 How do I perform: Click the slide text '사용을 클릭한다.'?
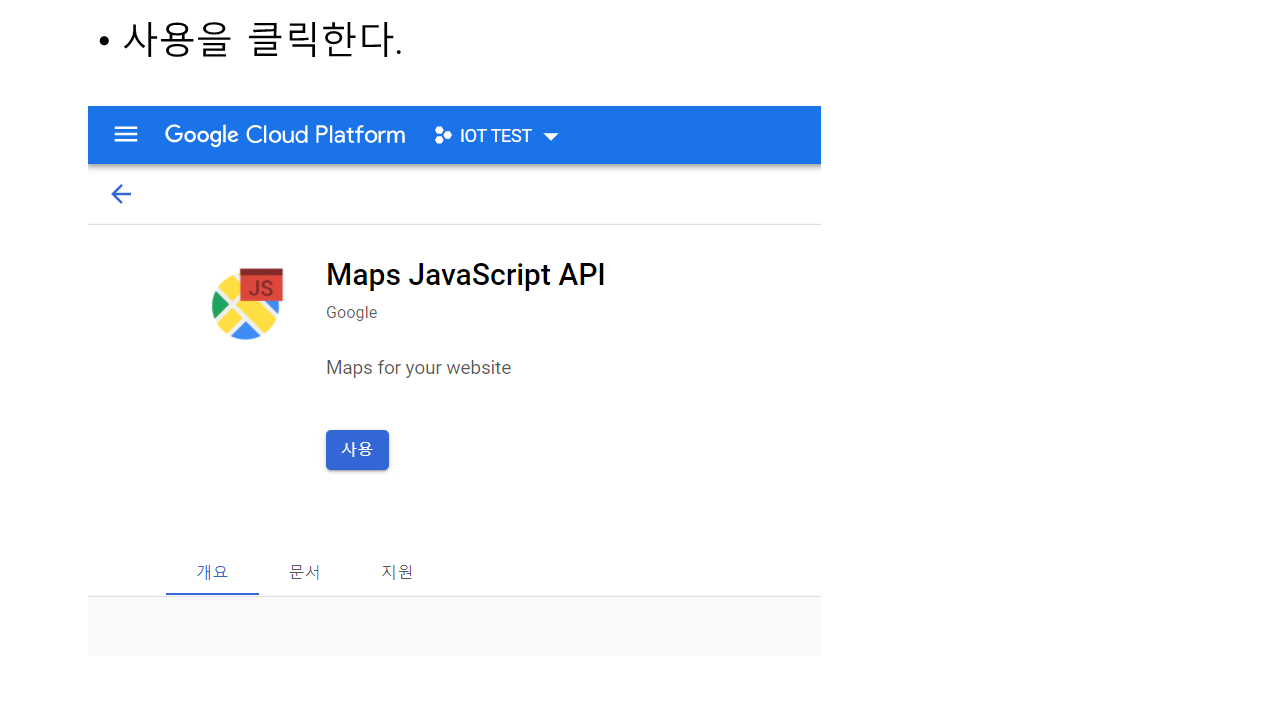point(262,40)
